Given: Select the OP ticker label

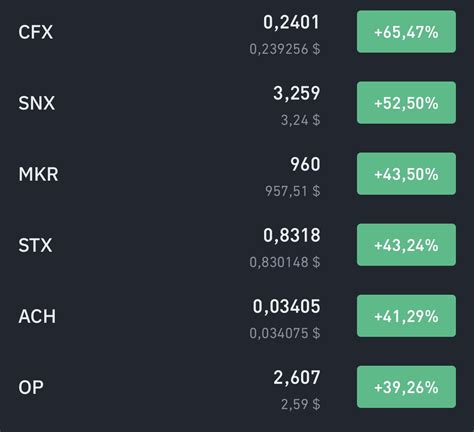Looking at the screenshot, I should (31, 387).
